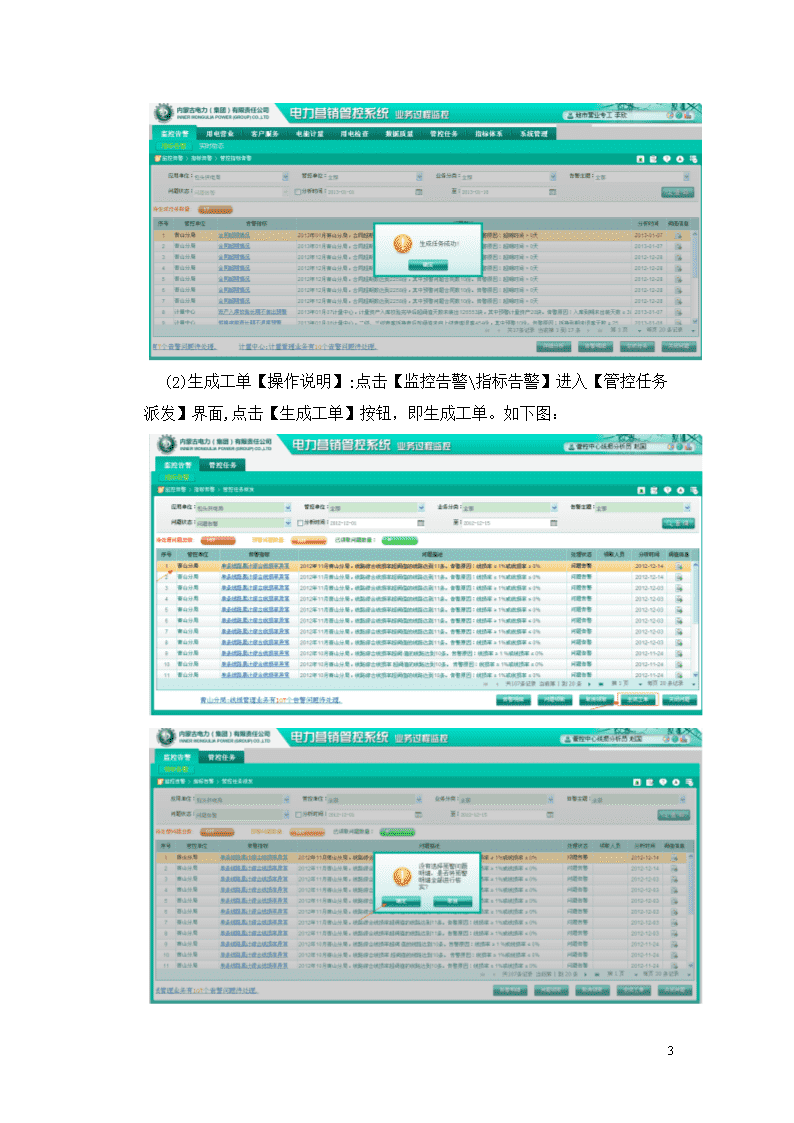Click previous-page arrow in second screenshot's pager
Viewport: 794px width, 1123px height.
498,683
